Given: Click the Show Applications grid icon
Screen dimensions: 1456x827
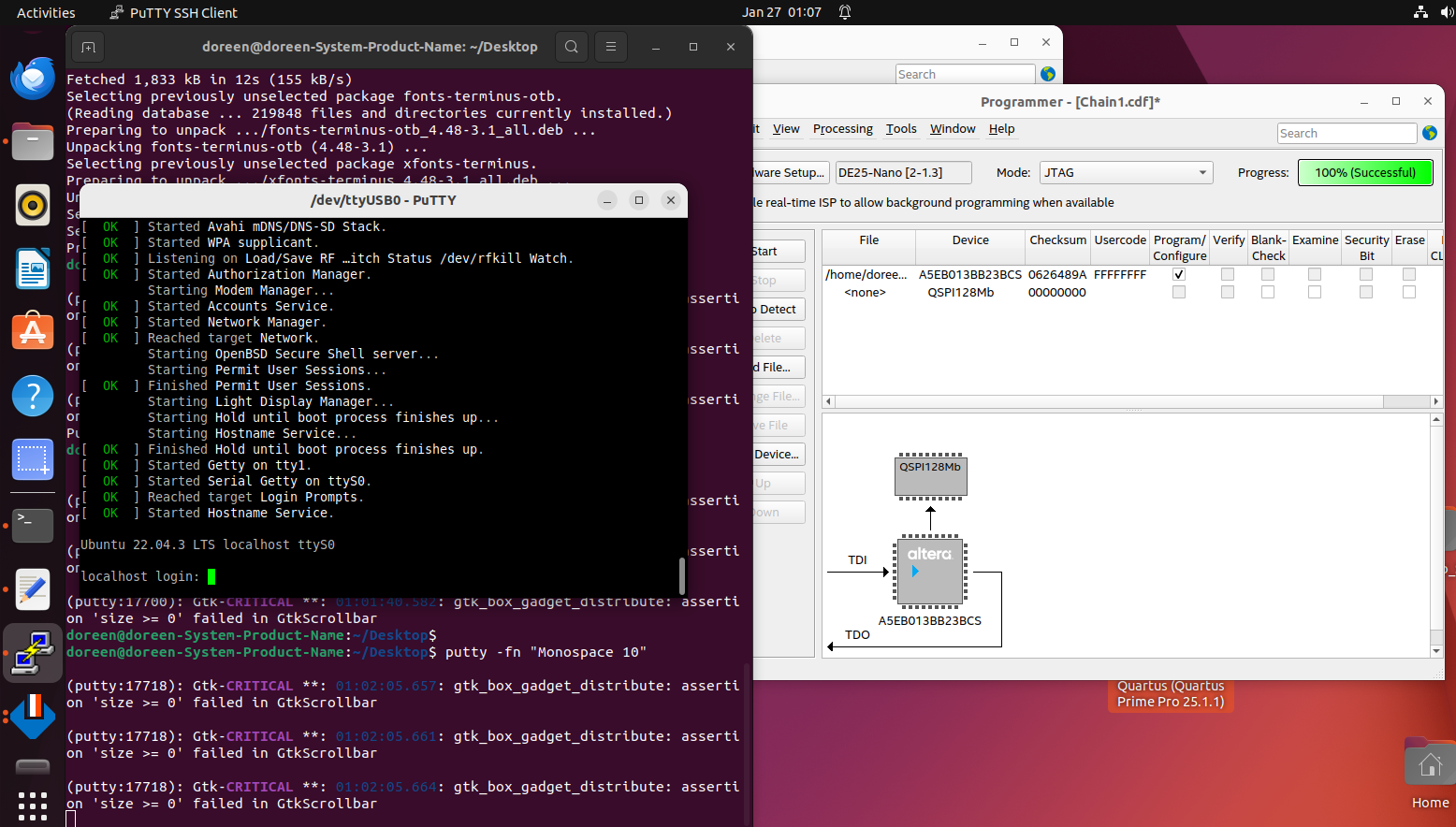Looking at the screenshot, I should click(x=33, y=805).
